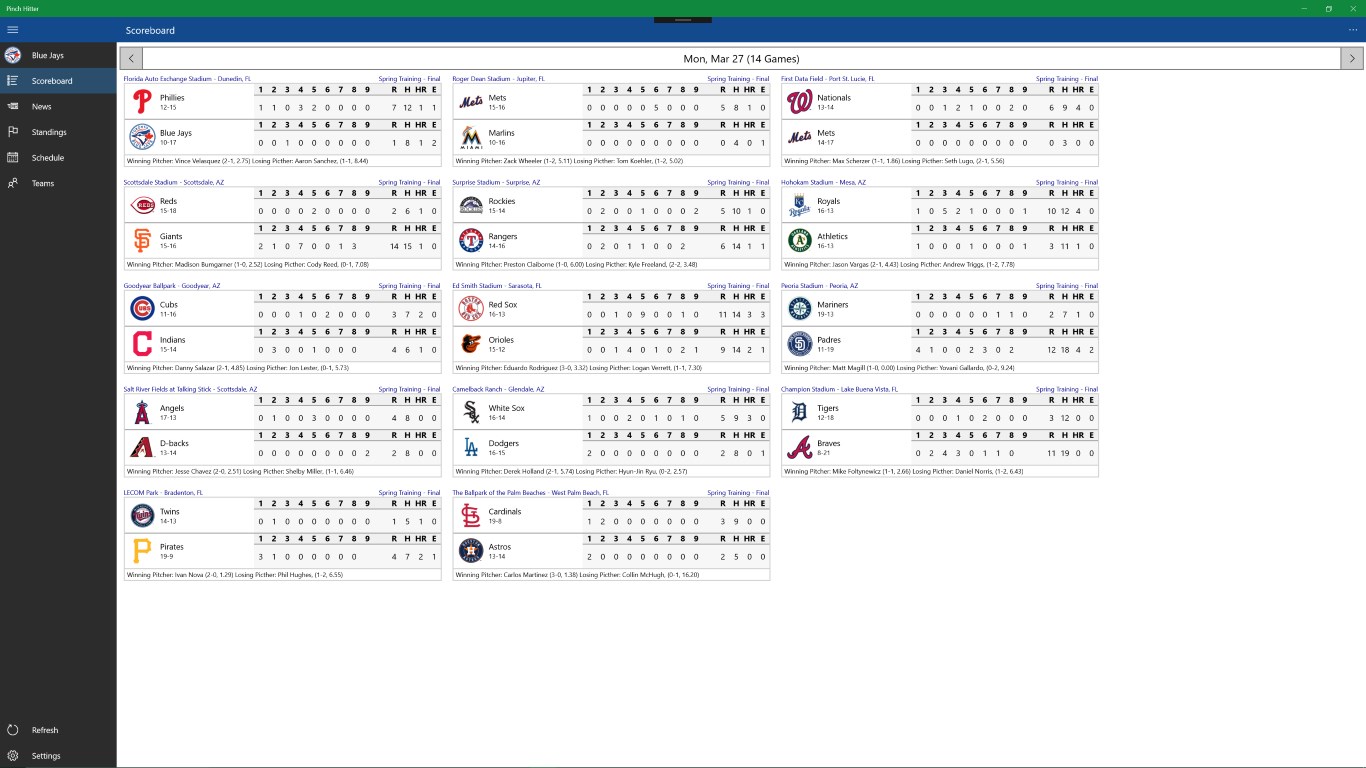Open the more options ellipsis
This screenshot has width=1366, height=768.
coord(1353,30)
